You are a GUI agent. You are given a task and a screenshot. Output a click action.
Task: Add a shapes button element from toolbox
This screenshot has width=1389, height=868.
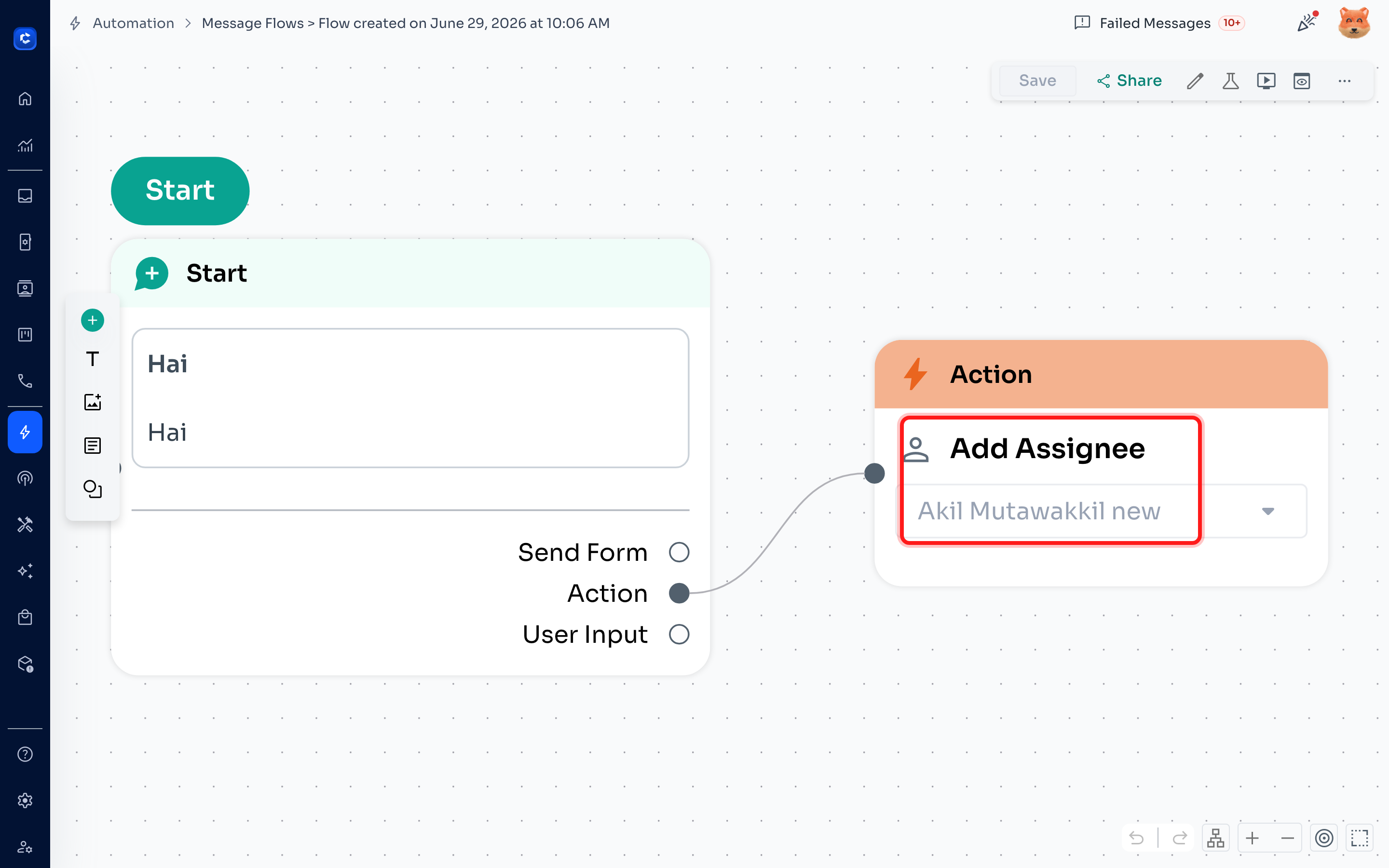(93, 489)
